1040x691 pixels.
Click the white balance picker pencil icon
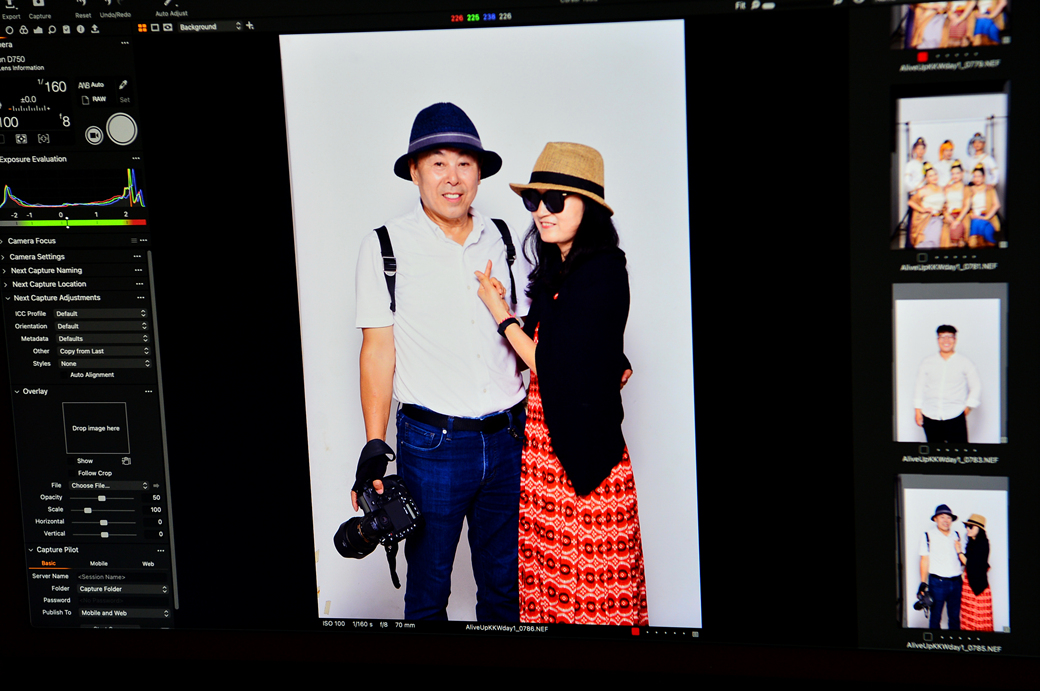click(123, 85)
